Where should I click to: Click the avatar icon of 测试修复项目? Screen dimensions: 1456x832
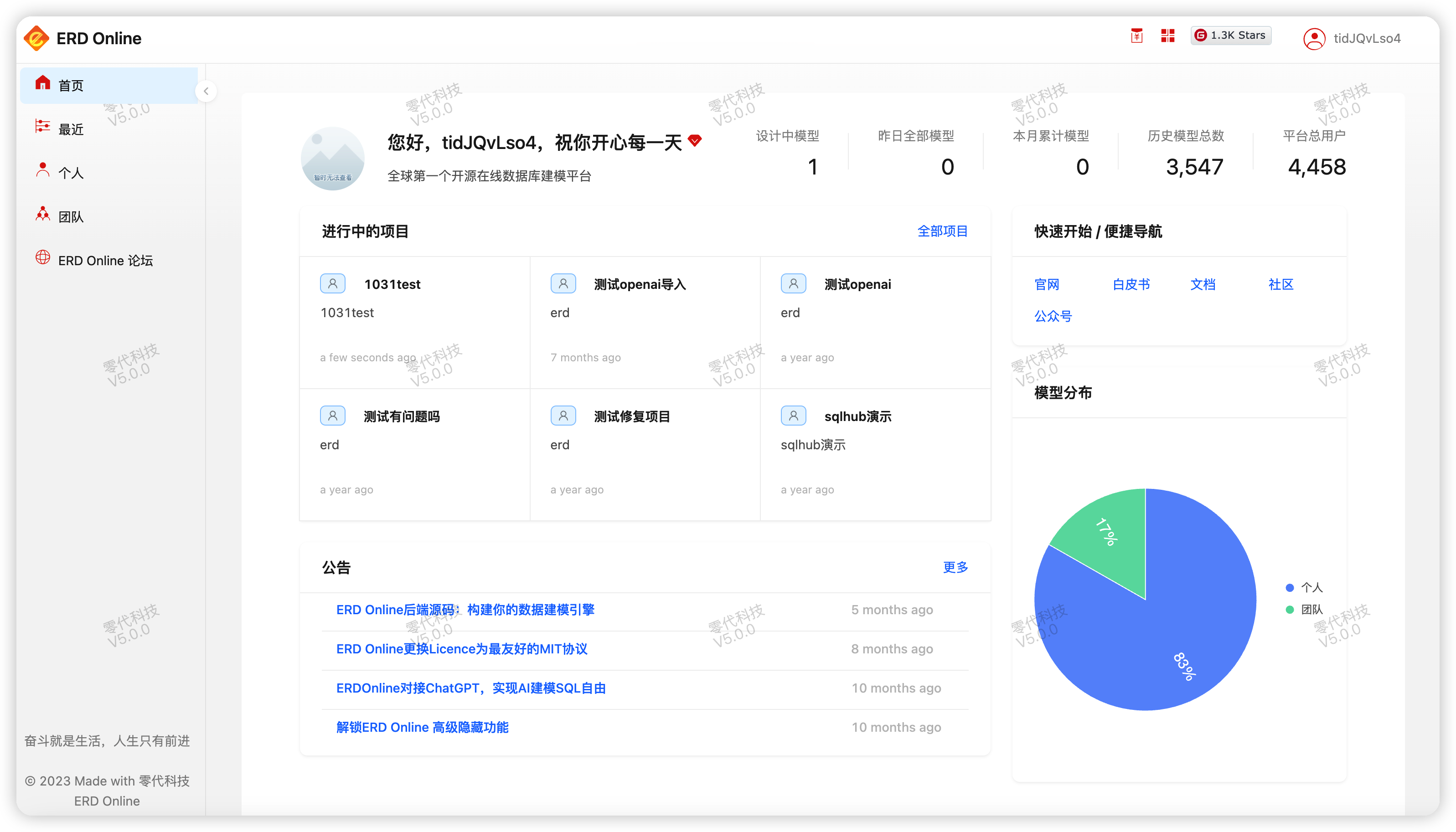[563, 416]
